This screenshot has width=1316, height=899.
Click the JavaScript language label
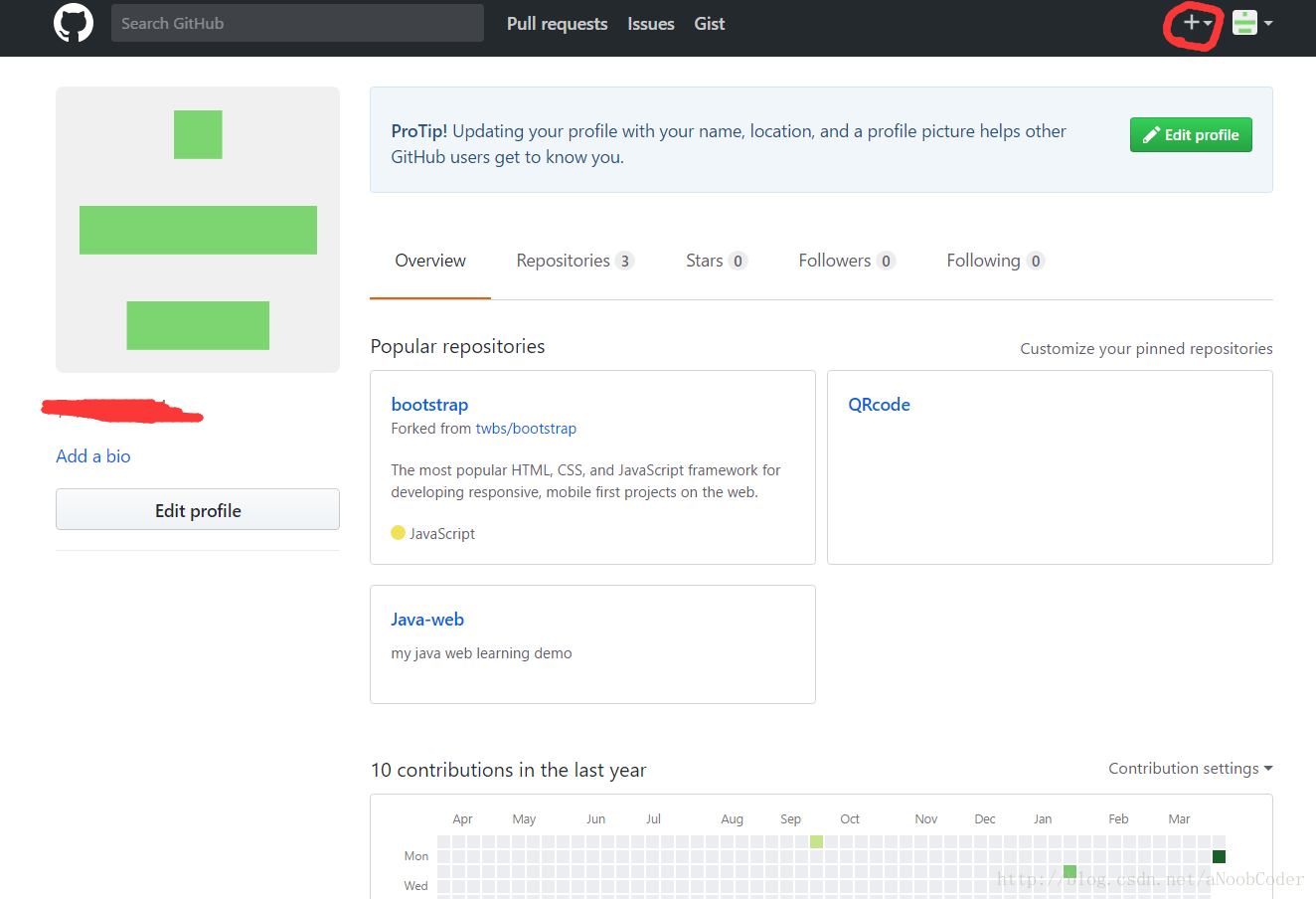(x=442, y=534)
